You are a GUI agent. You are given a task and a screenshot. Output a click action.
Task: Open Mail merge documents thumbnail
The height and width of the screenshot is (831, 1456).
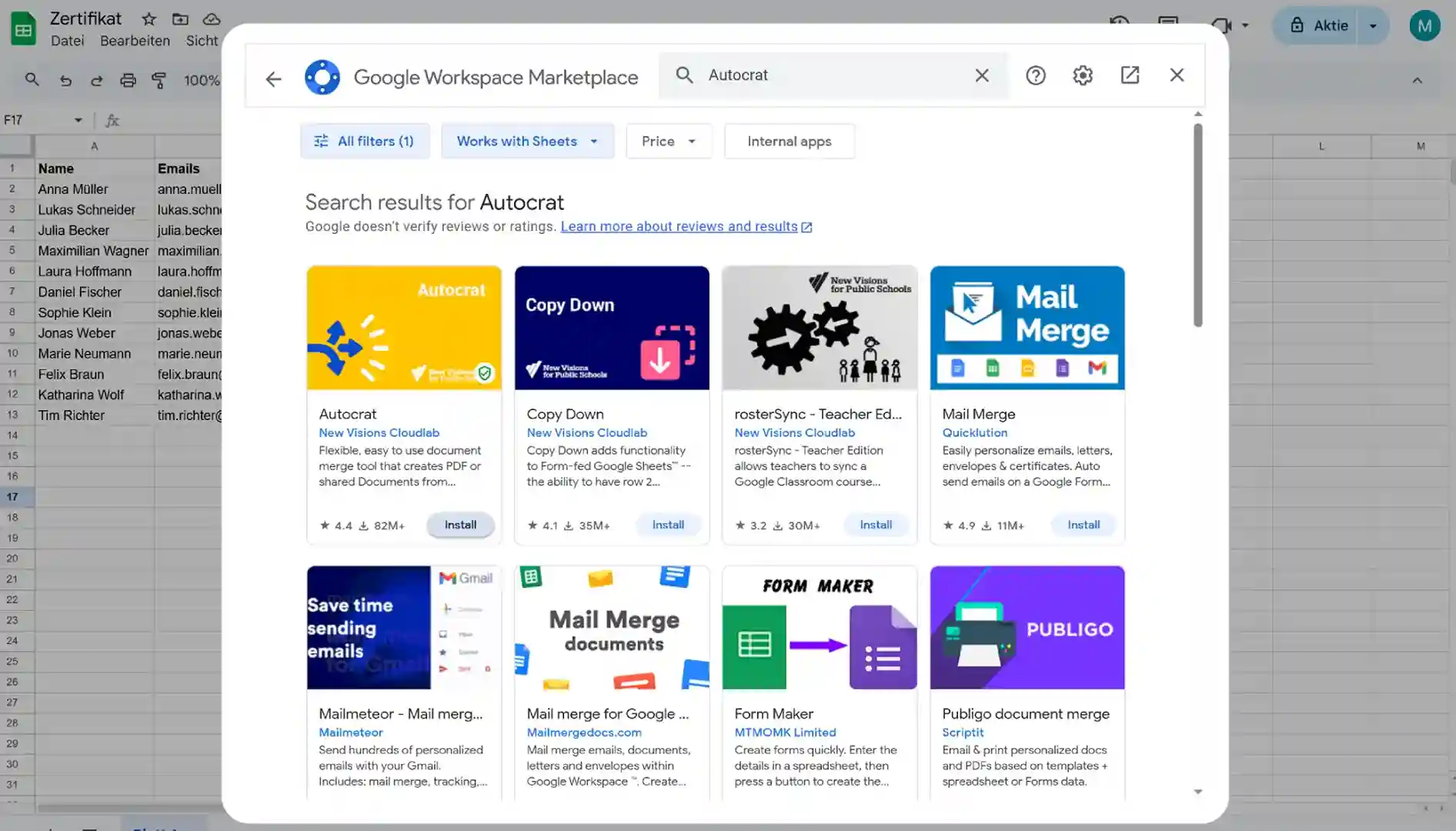pyautogui.click(x=612, y=628)
